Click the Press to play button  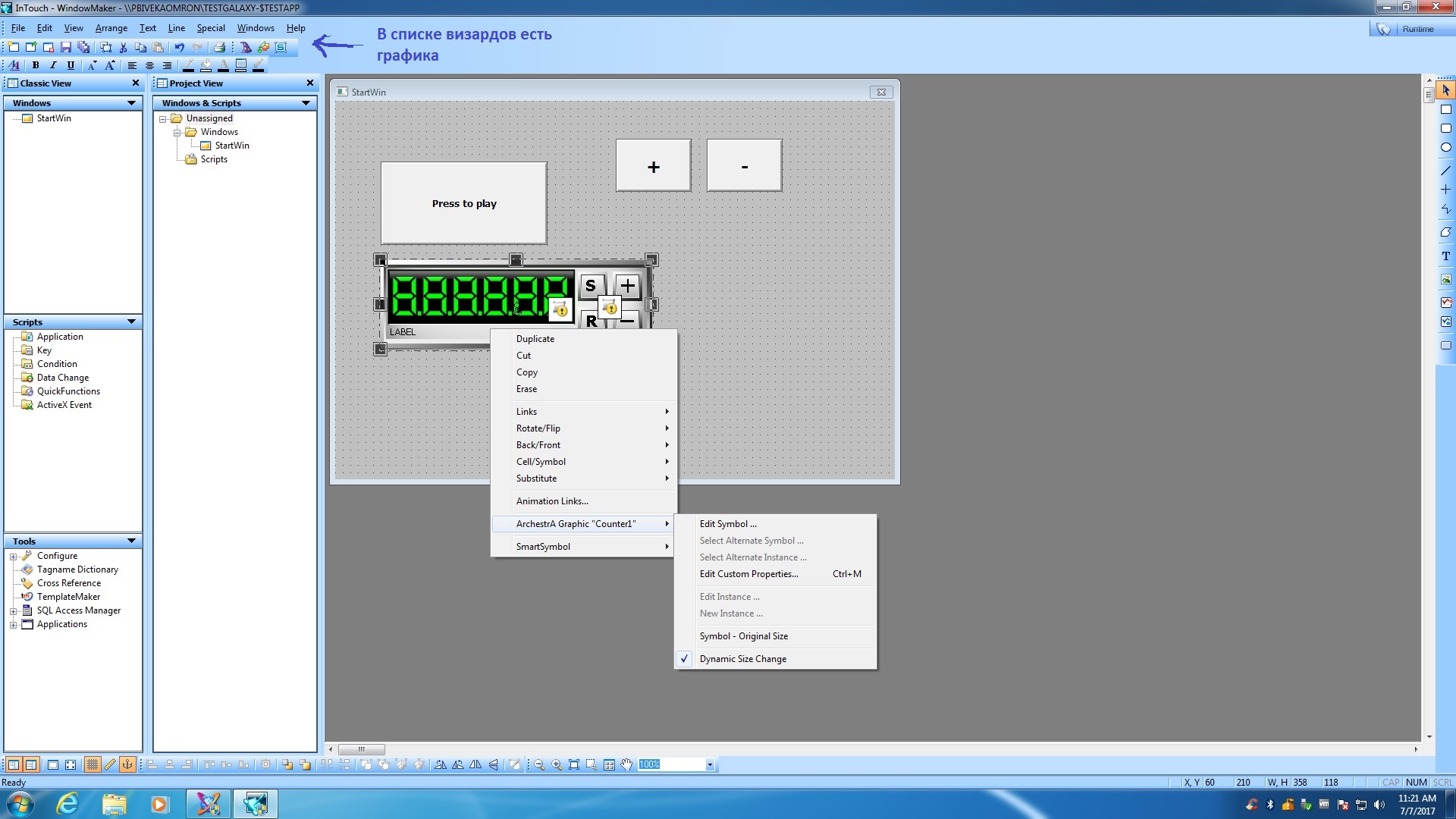pyautogui.click(x=463, y=203)
